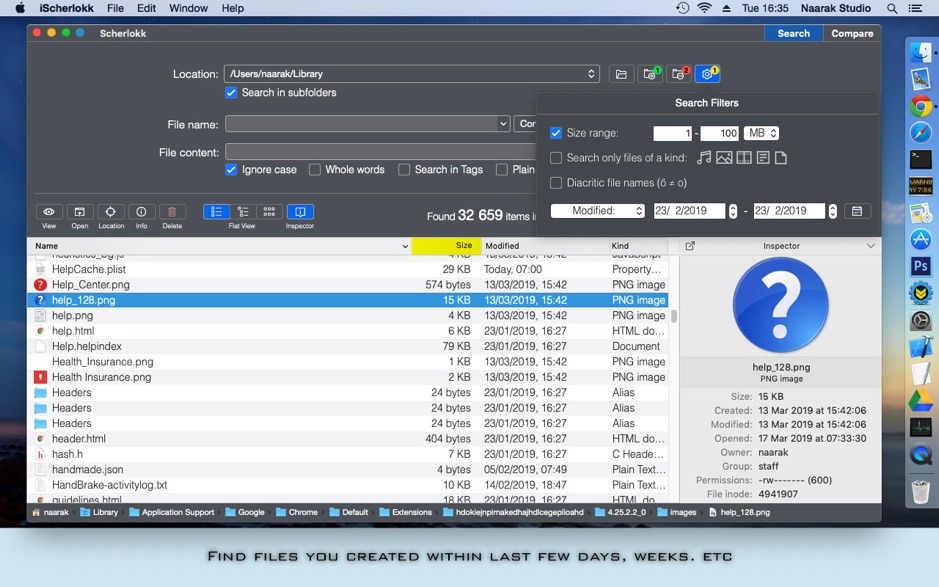Enable Diacritic file names option
Viewport: 939px width, 587px height.
(x=556, y=183)
